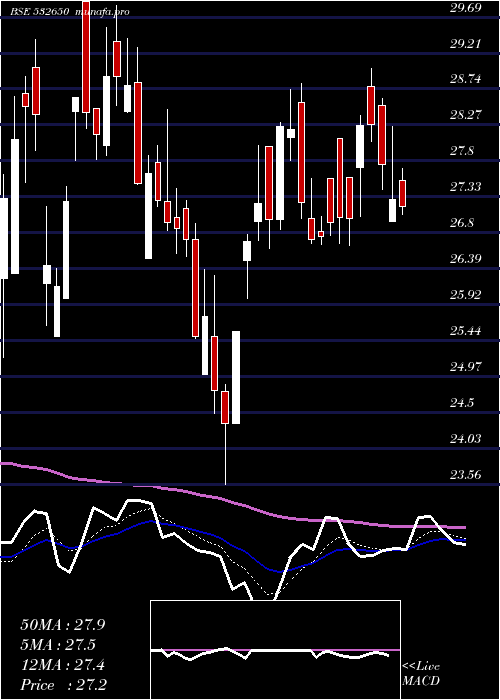Select the 25.44 price axis label

coord(465,331)
